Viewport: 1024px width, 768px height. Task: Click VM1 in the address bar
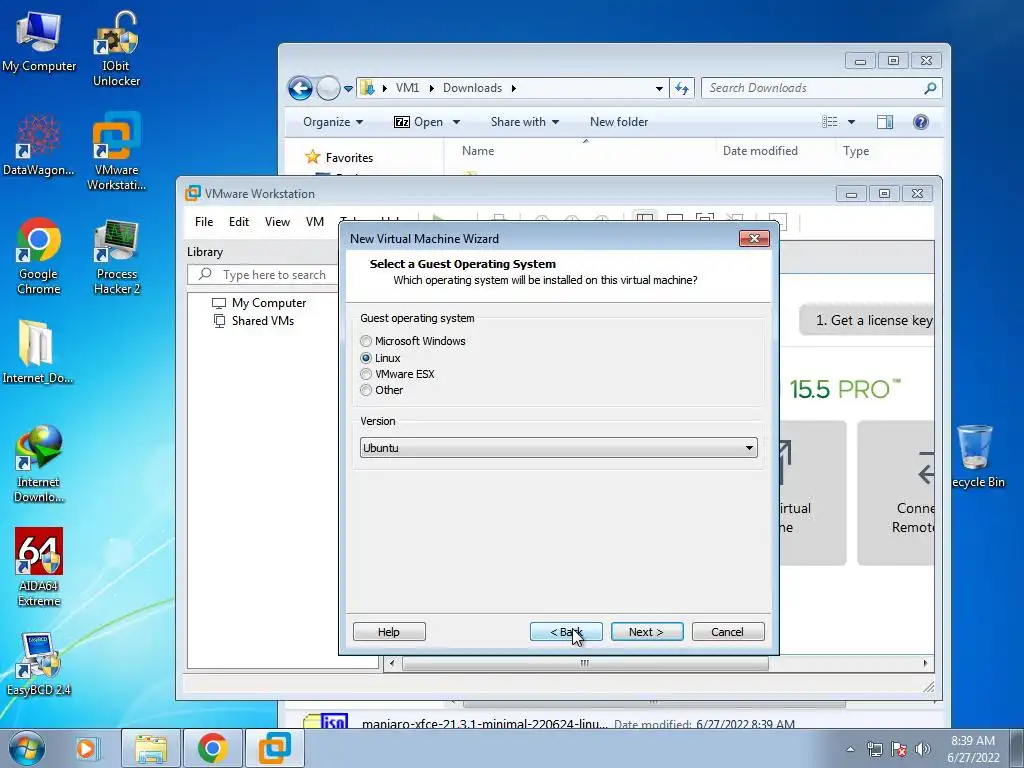(x=407, y=88)
